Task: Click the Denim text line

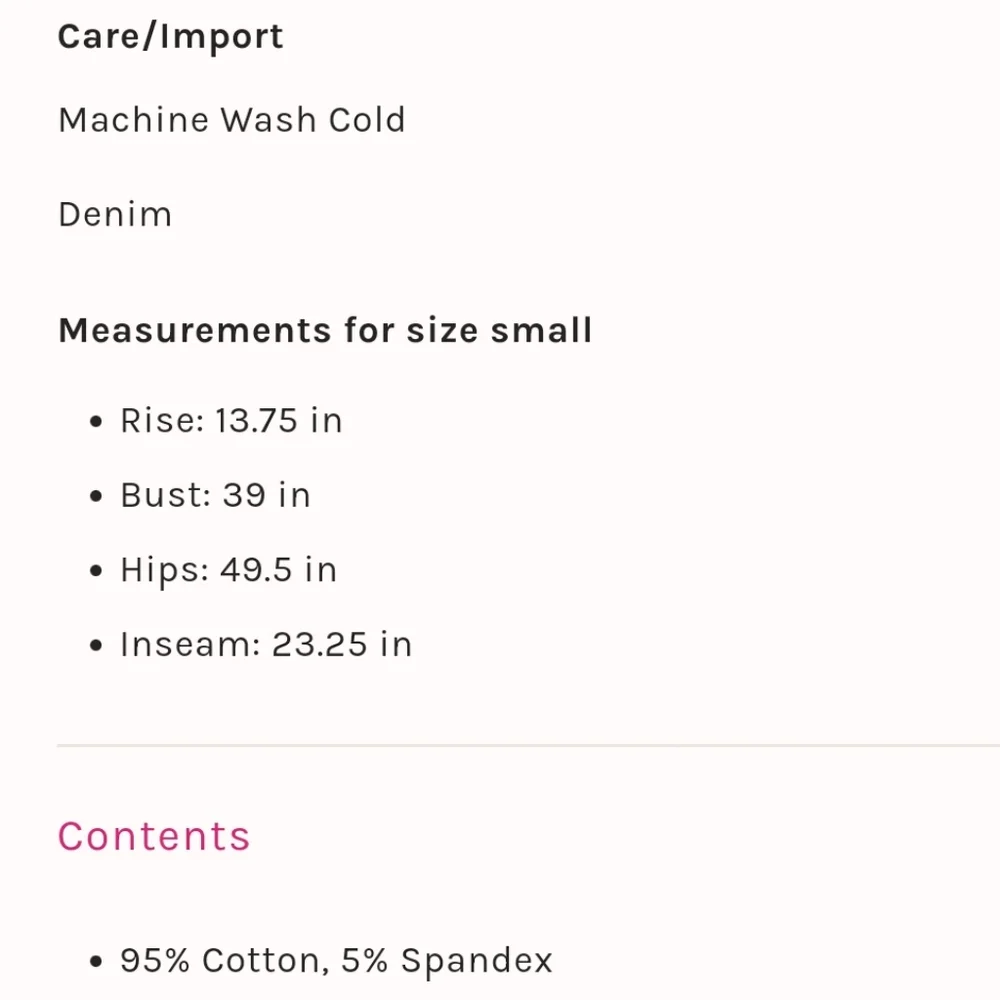Action: pos(115,215)
